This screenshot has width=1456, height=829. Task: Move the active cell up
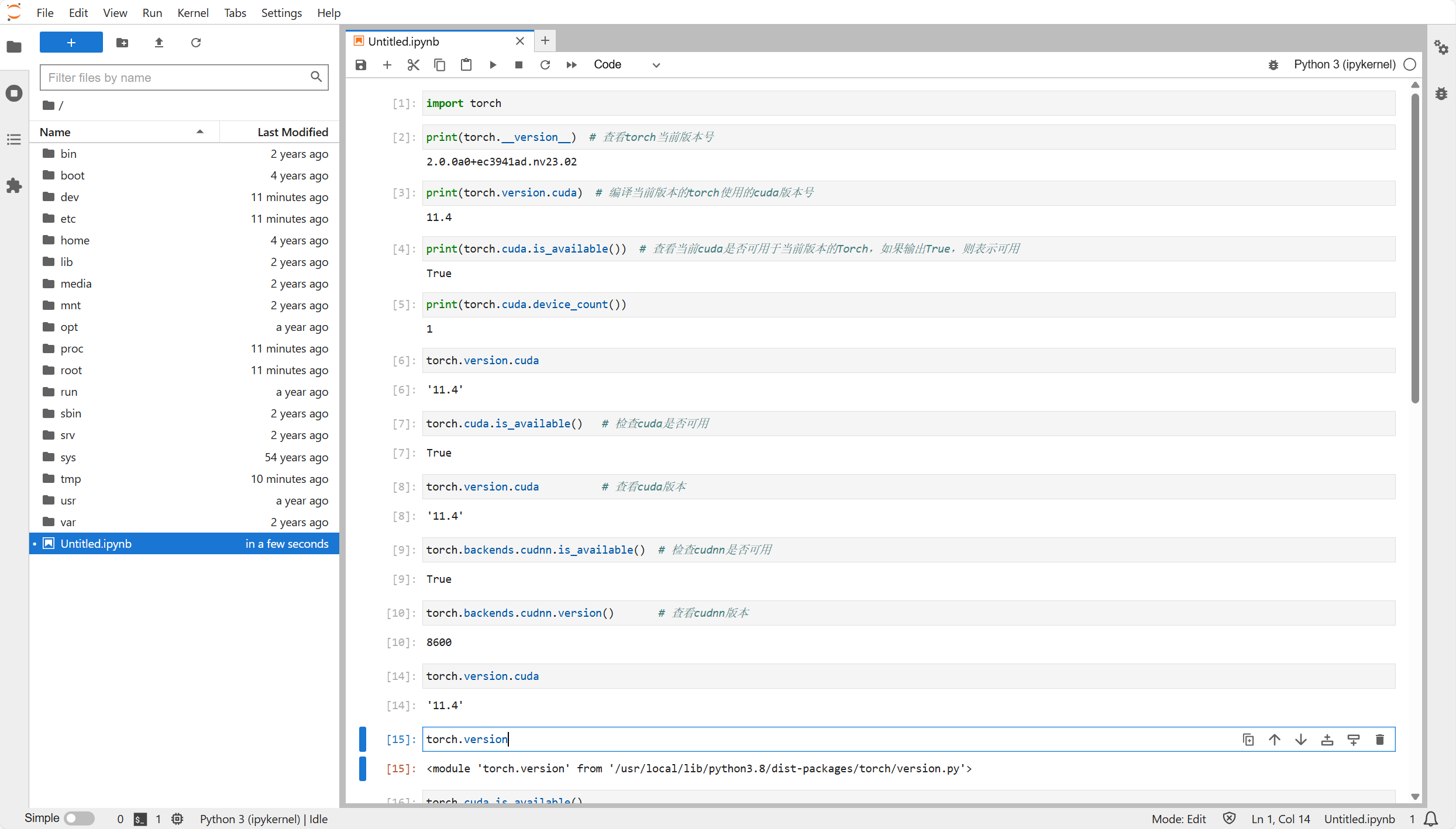tap(1275, 740)
